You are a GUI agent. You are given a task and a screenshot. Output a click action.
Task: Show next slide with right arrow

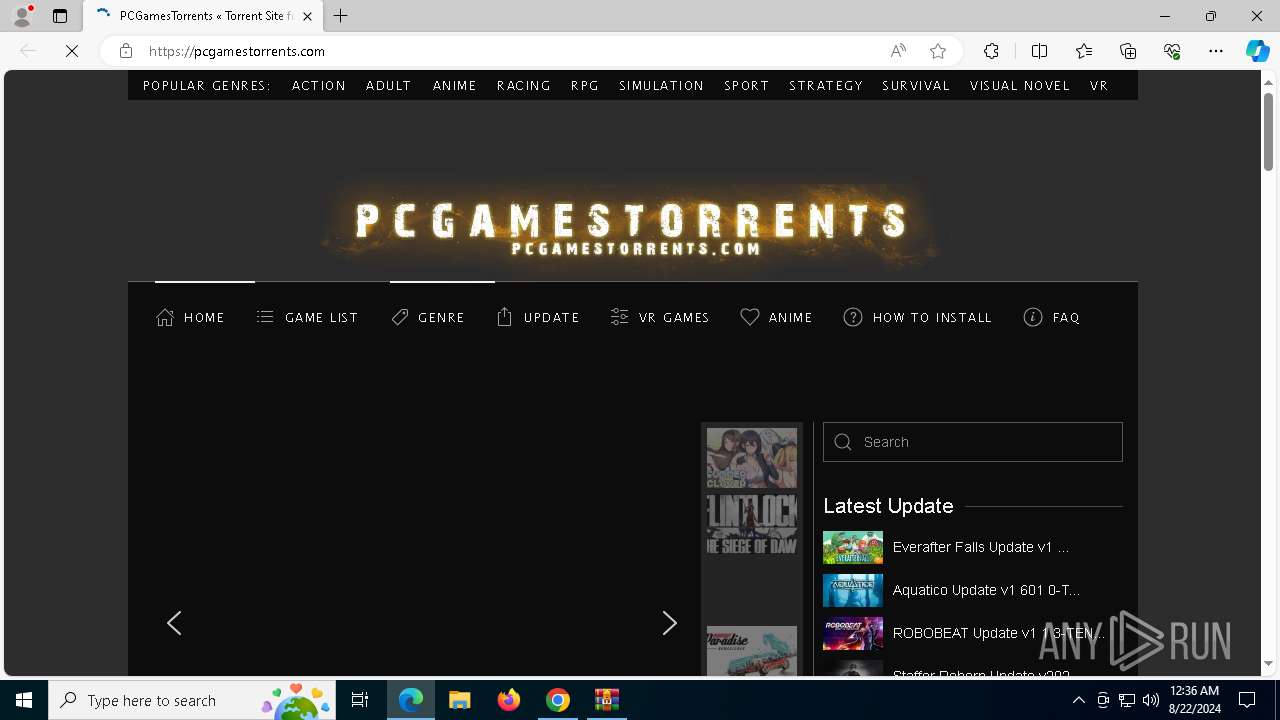669,623
